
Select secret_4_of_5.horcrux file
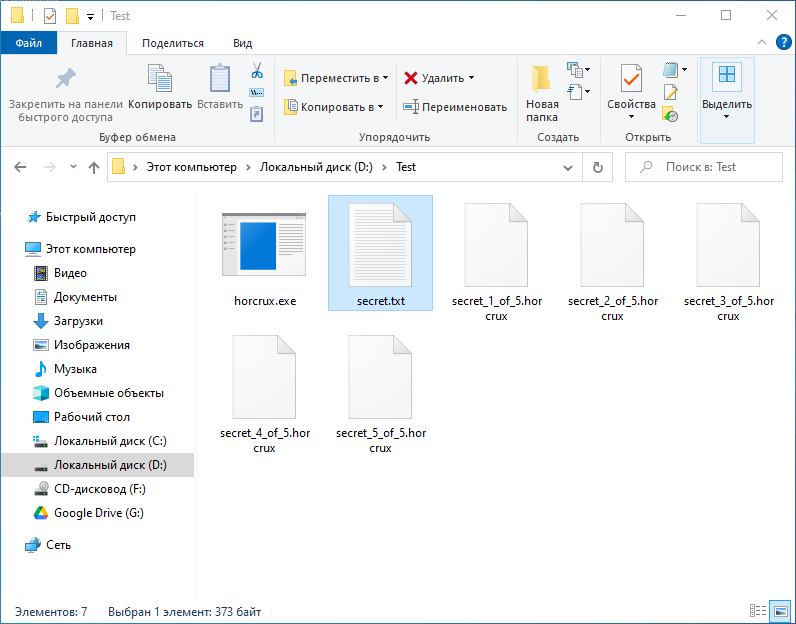tap(264, 393)
